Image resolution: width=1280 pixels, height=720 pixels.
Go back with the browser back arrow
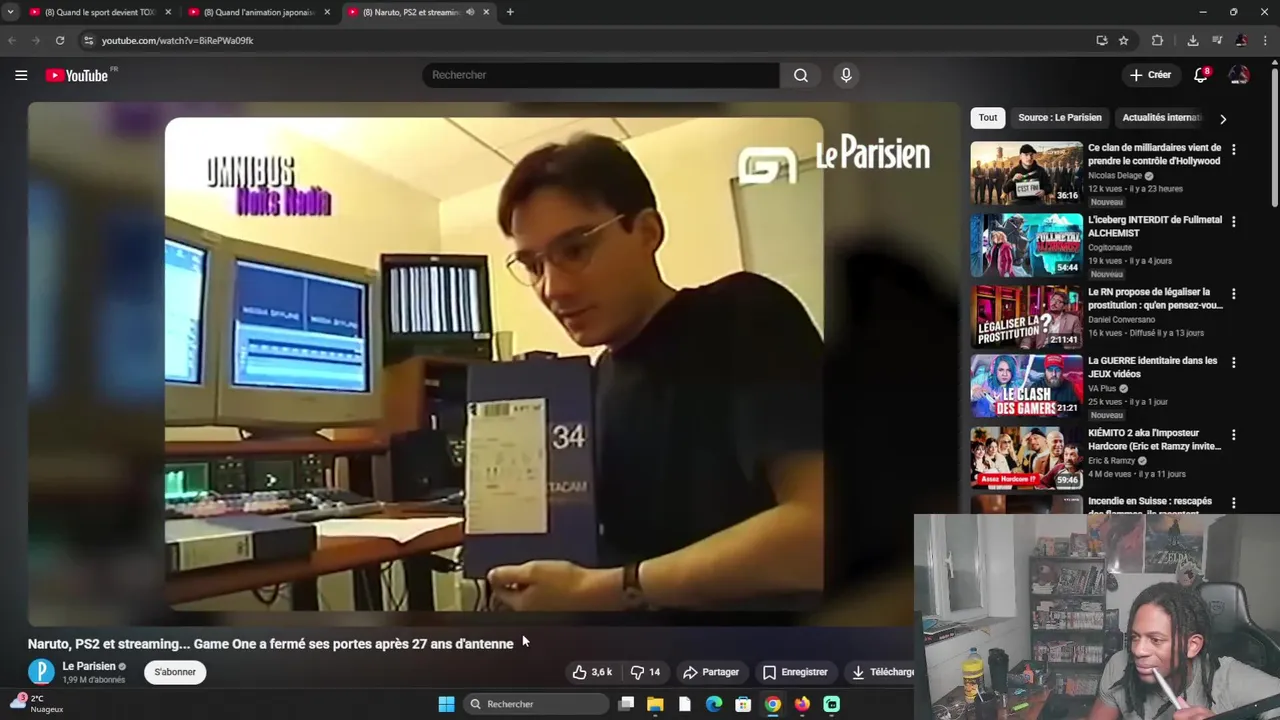(12, 40)
